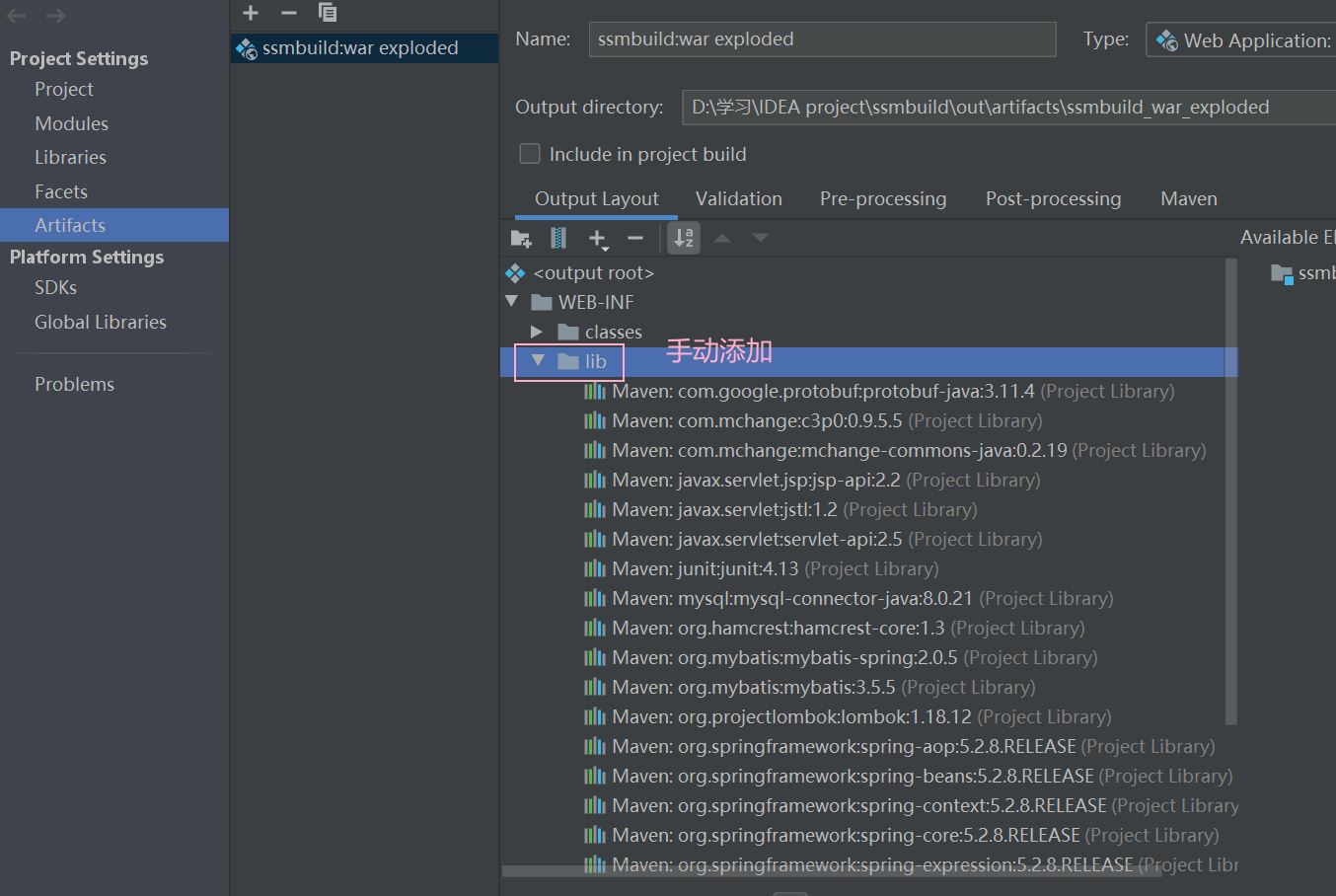The height and width of the screenshot is (896, 1336).
Task: Switch to the Output Layout tab
Action: pyautogui.click(x=596, y=198)
